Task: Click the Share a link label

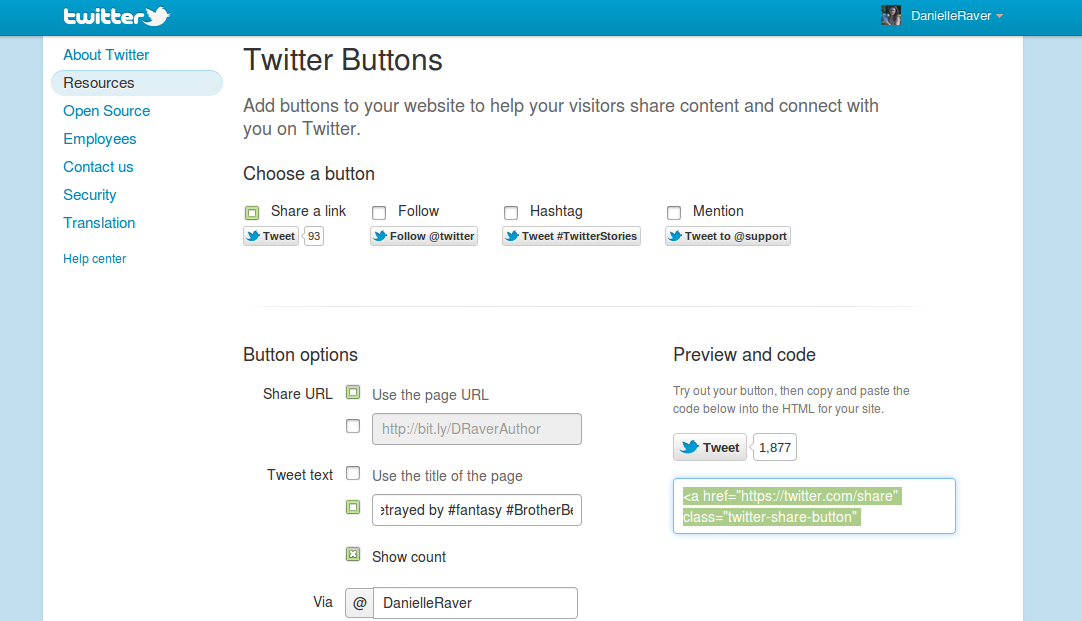Action: click(308, 211)
